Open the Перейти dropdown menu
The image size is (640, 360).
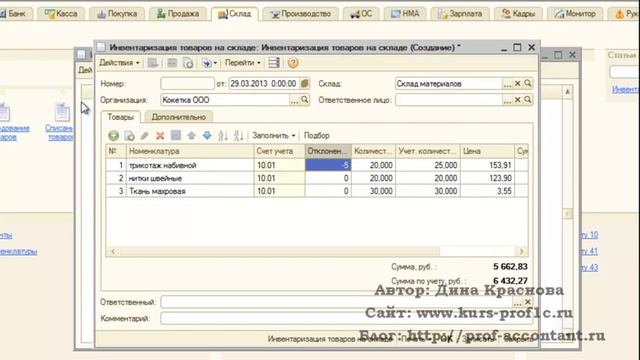[242, 63]
